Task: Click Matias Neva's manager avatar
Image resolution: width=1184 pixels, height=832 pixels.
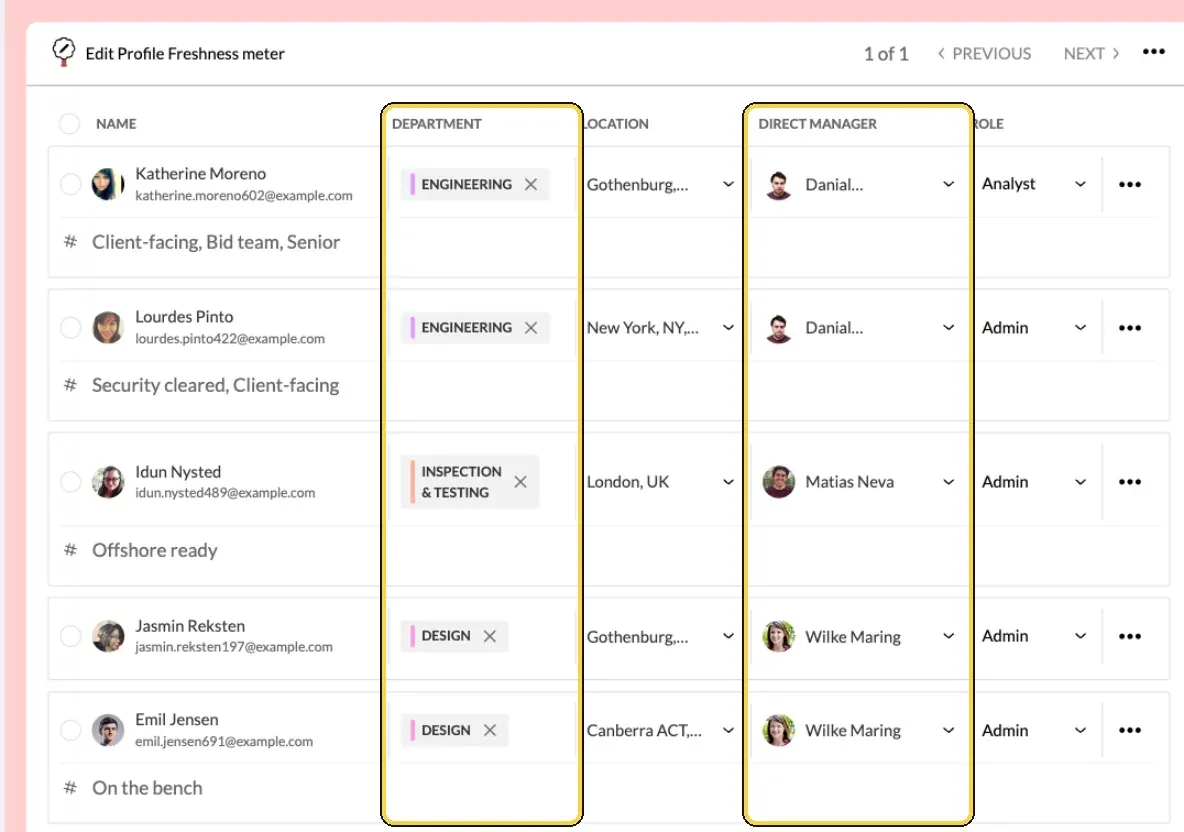Action: [x=779, y=482]
